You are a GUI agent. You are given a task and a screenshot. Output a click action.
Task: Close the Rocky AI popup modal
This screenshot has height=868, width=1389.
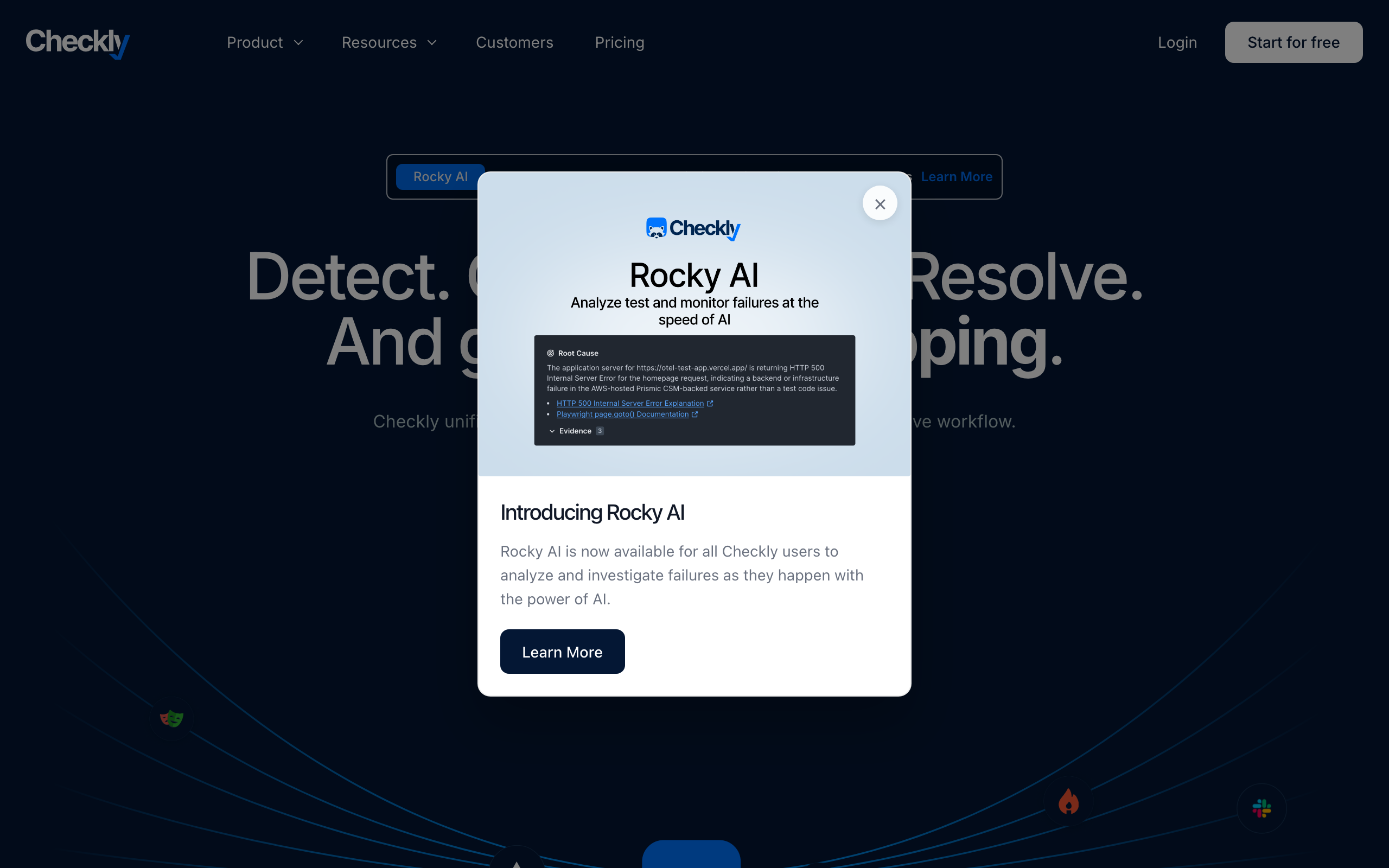880,203
